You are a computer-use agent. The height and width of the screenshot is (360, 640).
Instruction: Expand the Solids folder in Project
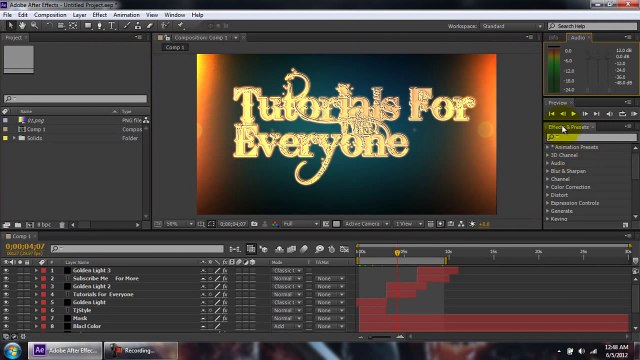[x=14, y=138]
